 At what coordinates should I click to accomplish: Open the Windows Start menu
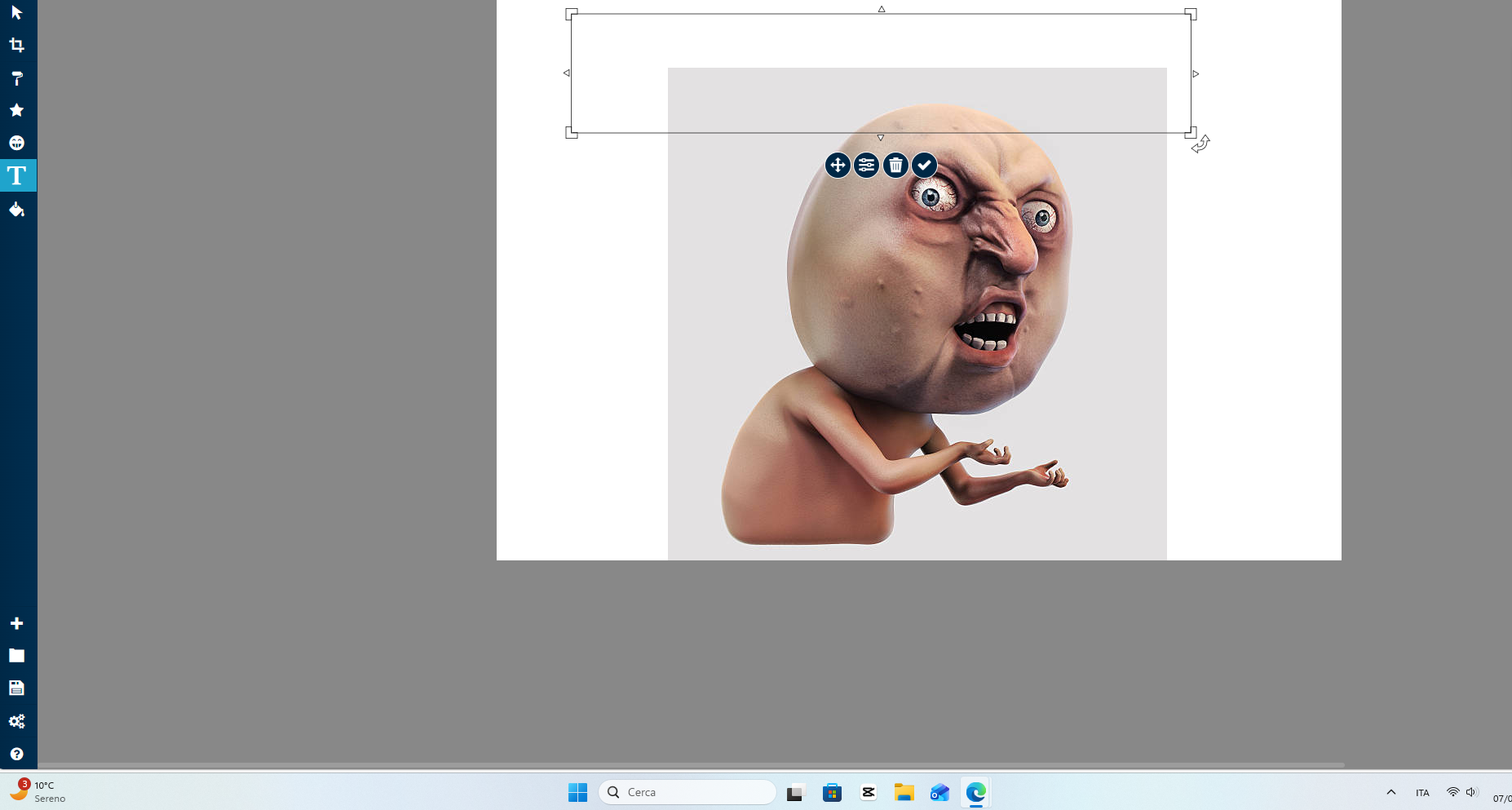point(578,792)
